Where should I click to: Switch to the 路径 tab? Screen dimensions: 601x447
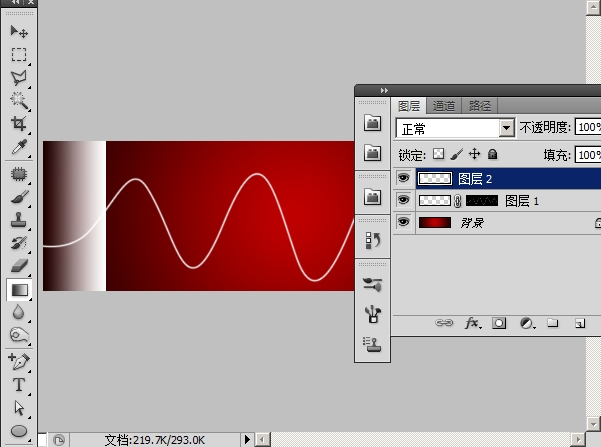point(479,106)
